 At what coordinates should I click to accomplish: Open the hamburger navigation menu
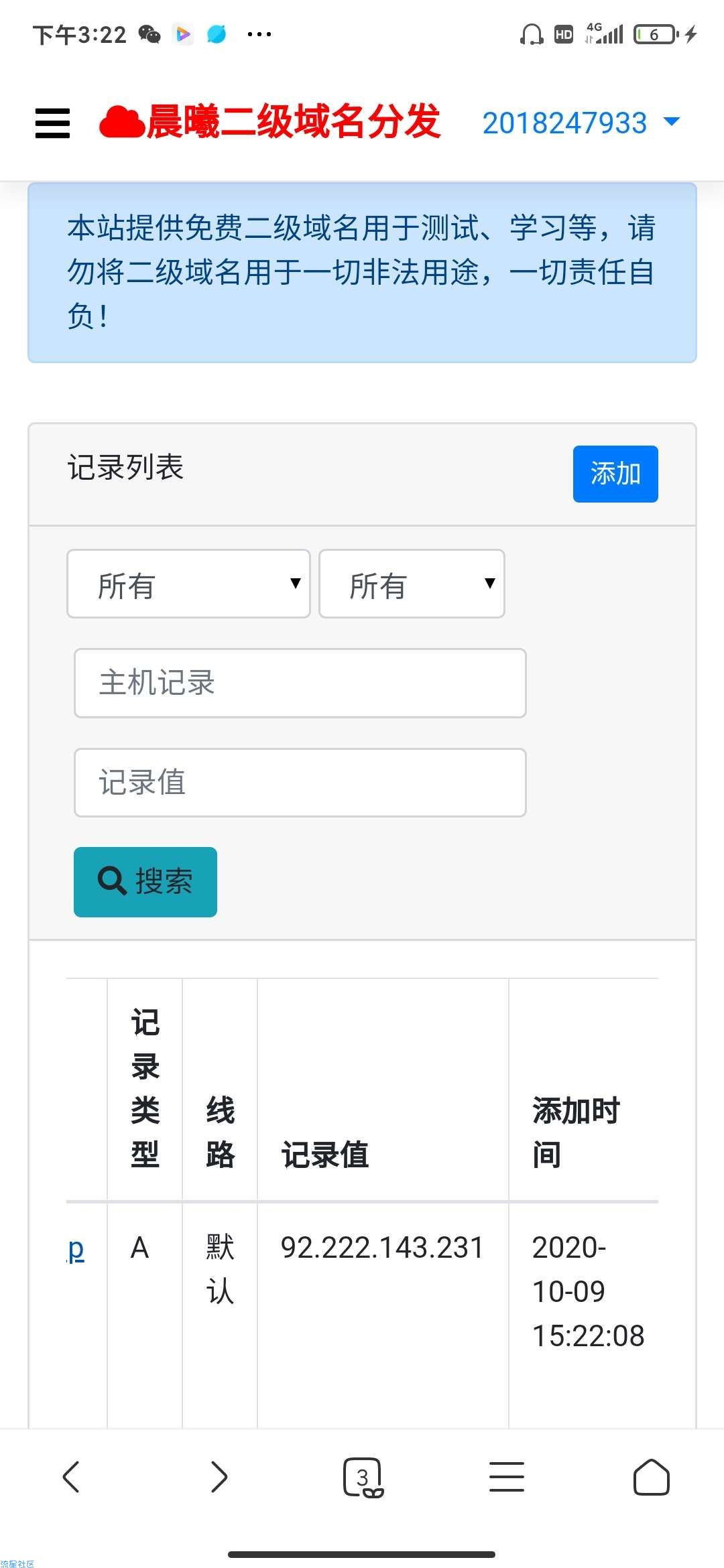click(52, 123)
